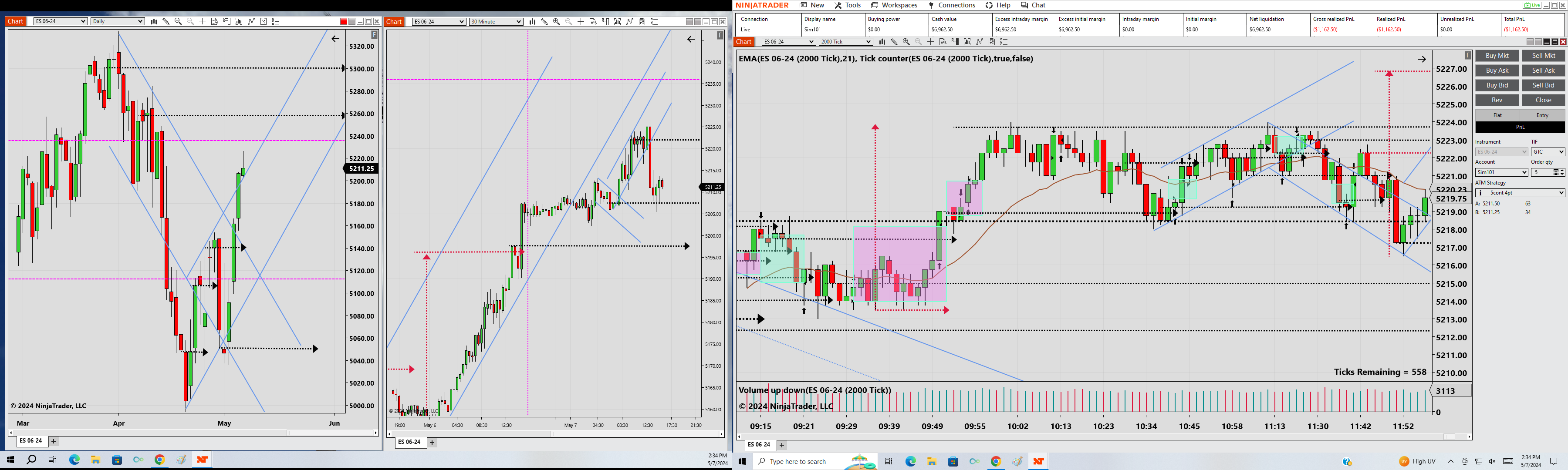Click Sell Bid button
1568x470 pixels.
1543,85
